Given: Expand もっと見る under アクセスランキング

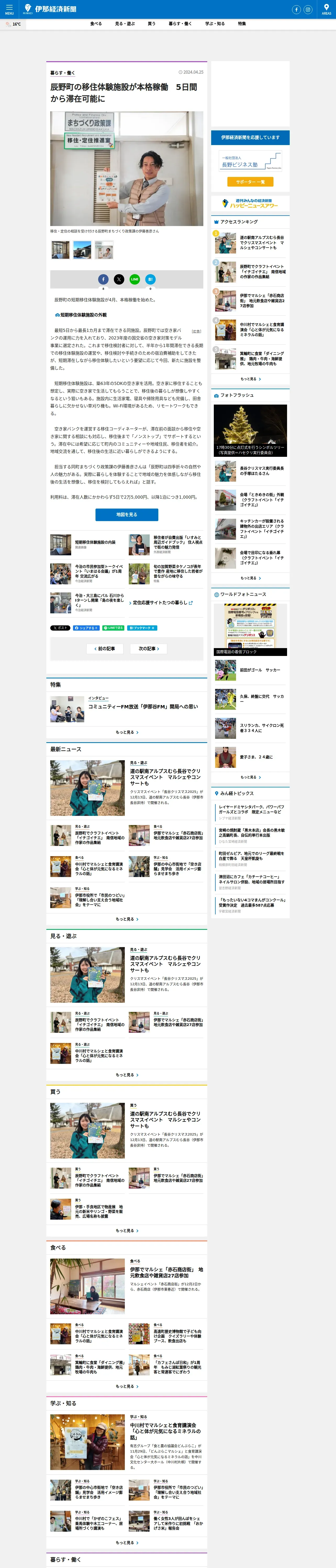Looking at the screenshot, I should 250,379.
